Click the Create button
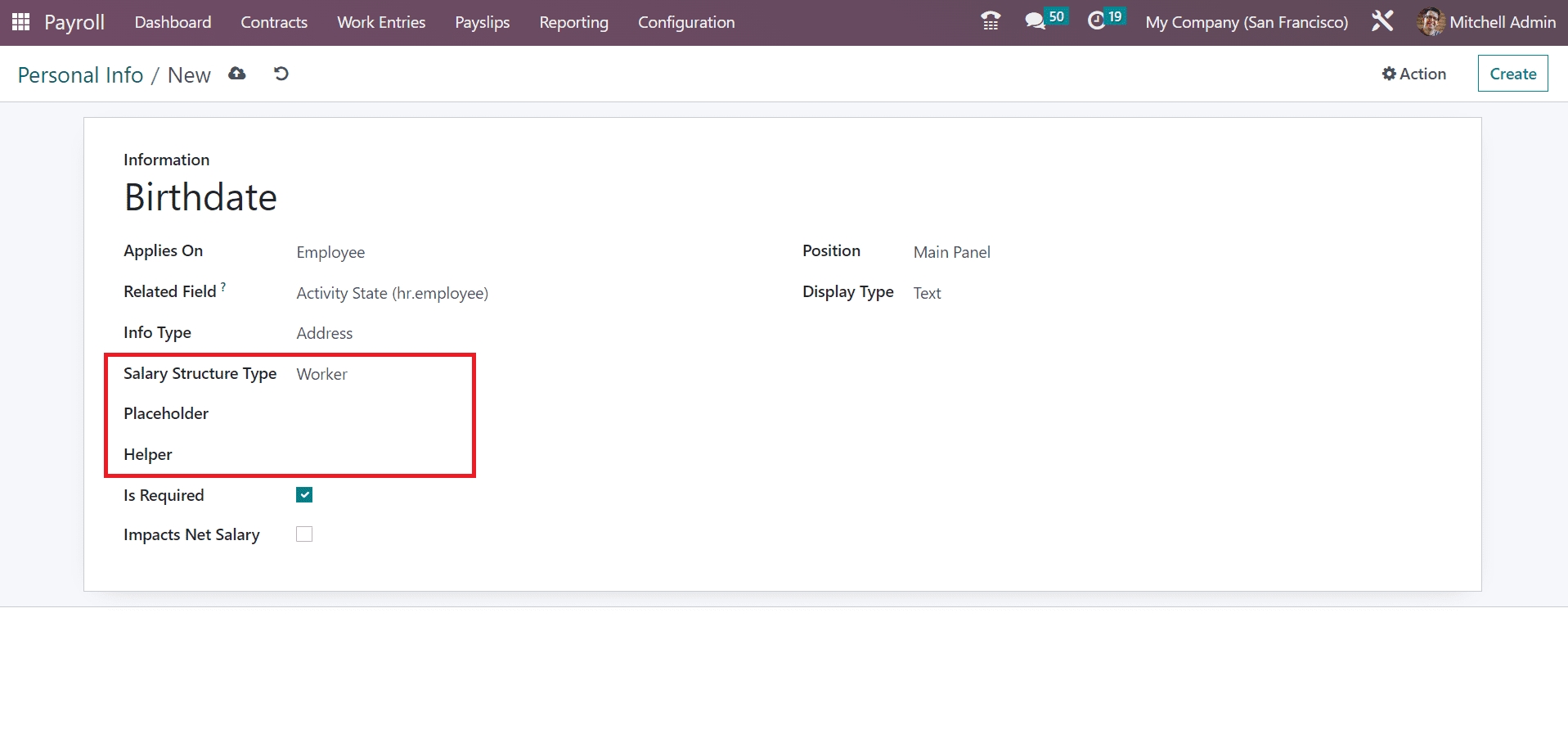 click(1512, 74)
